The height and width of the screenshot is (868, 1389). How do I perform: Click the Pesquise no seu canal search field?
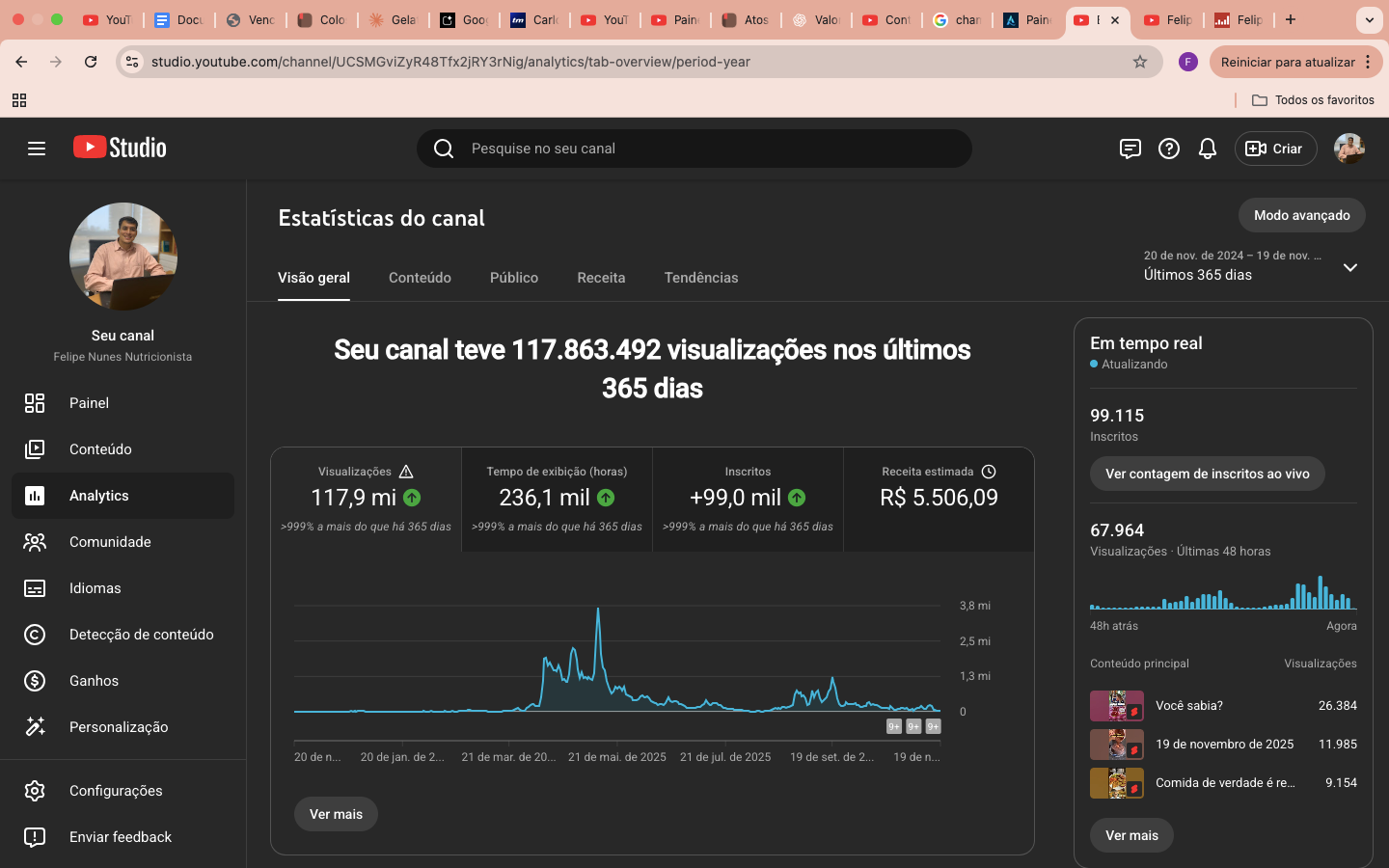tap(694, 149)
